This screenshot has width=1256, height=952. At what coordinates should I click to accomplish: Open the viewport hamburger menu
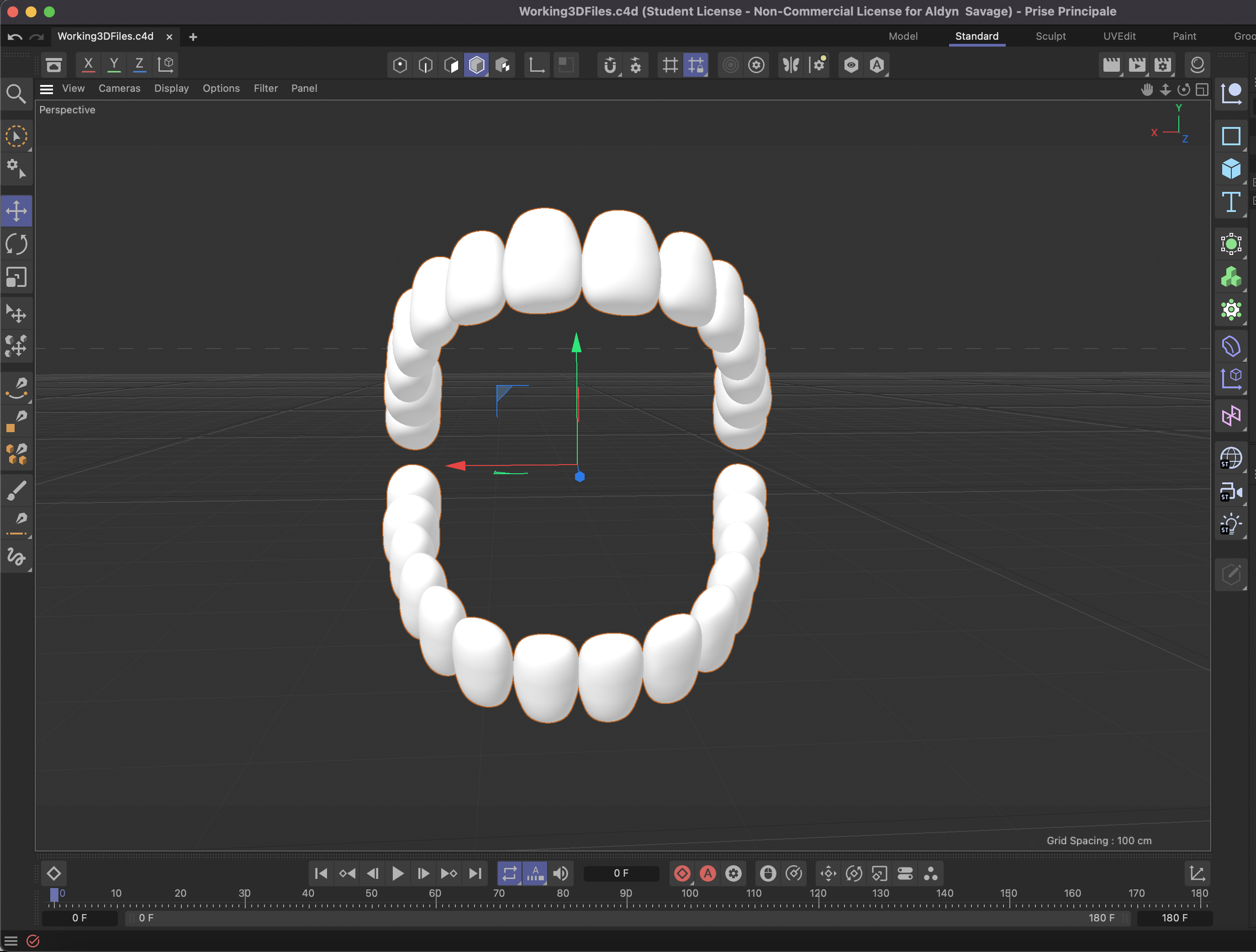click(x=47, y=89)
